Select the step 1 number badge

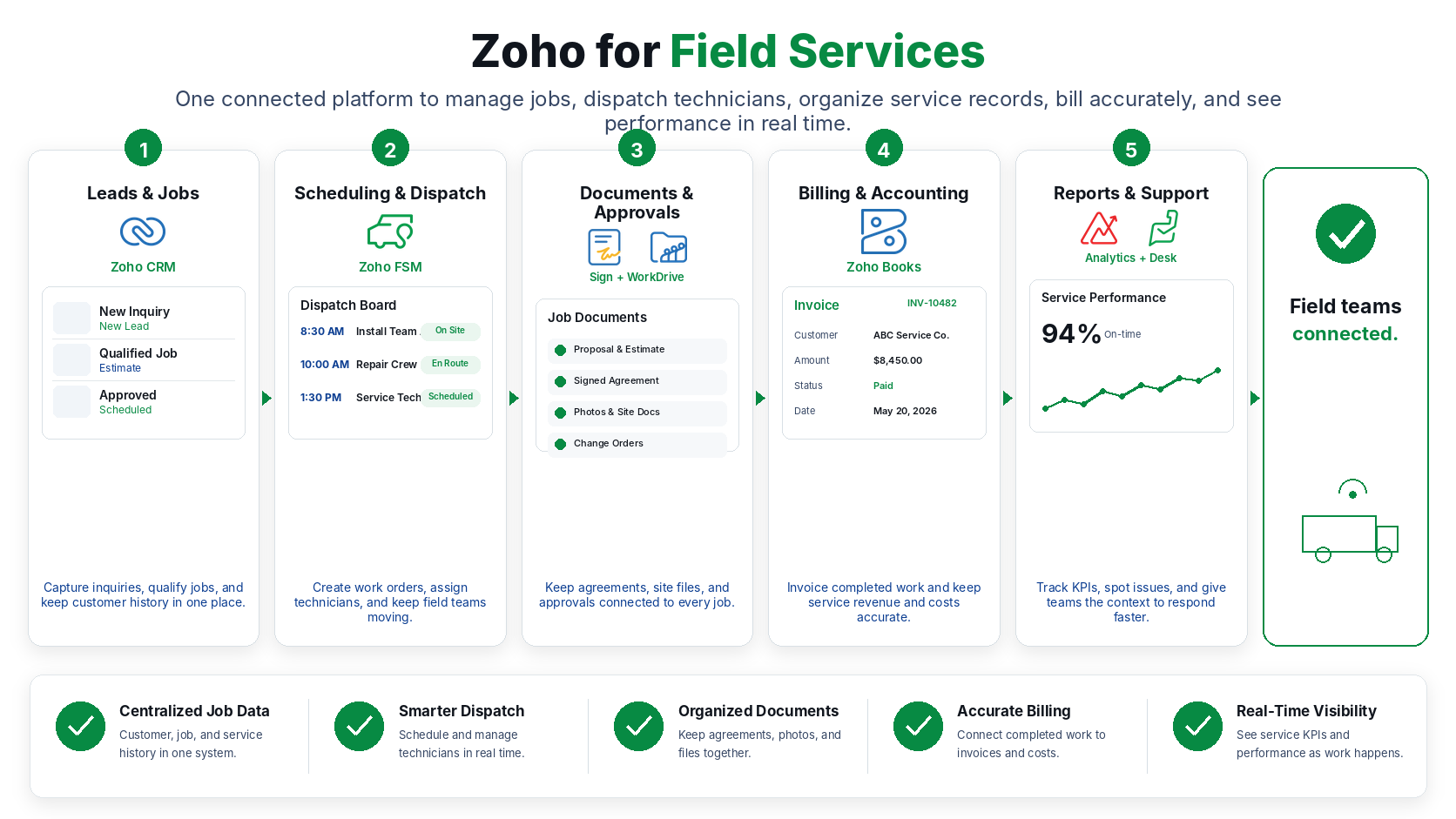click(144, 149)
